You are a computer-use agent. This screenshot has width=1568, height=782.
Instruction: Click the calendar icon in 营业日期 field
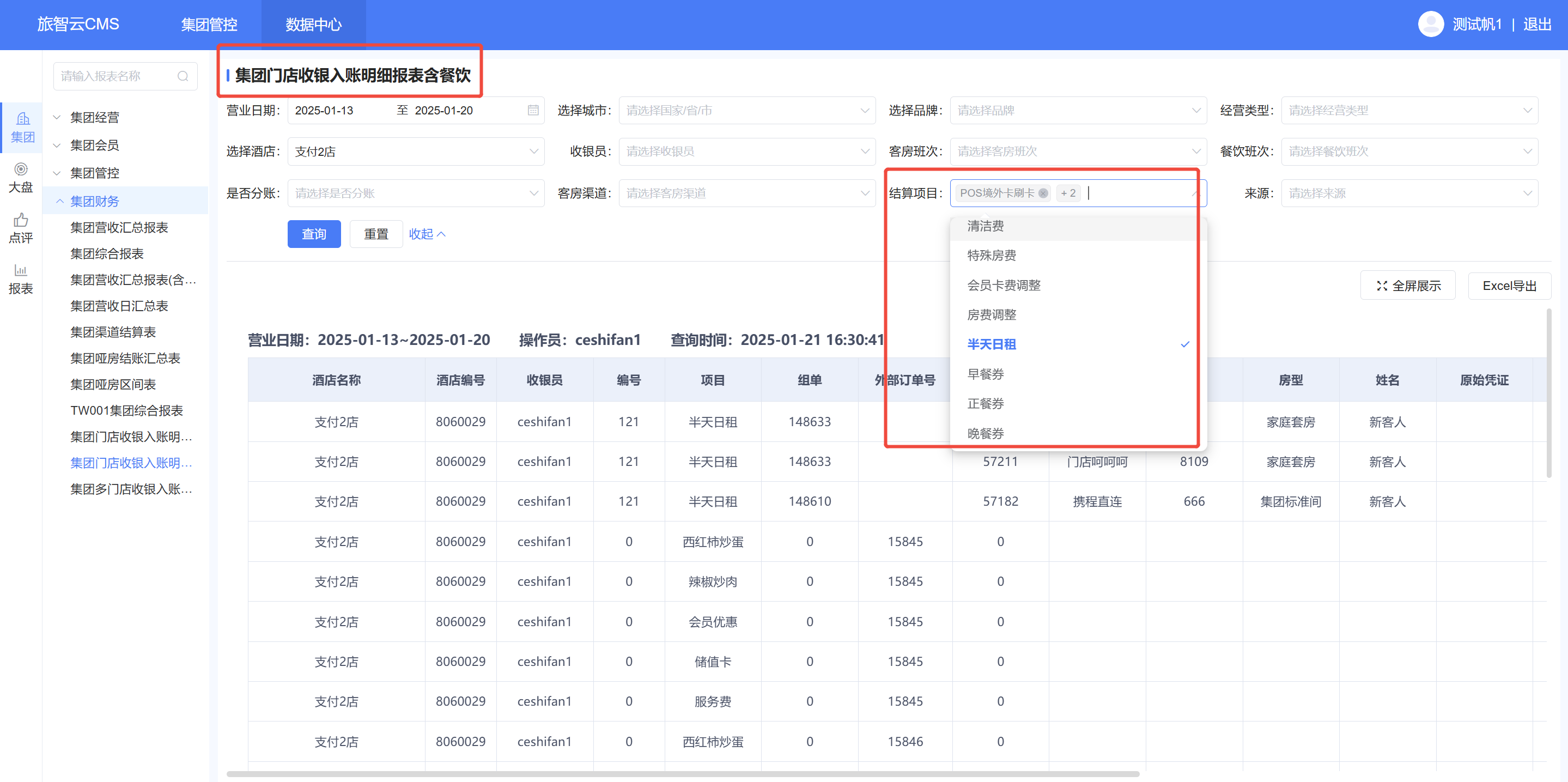[x=533, y=110]
